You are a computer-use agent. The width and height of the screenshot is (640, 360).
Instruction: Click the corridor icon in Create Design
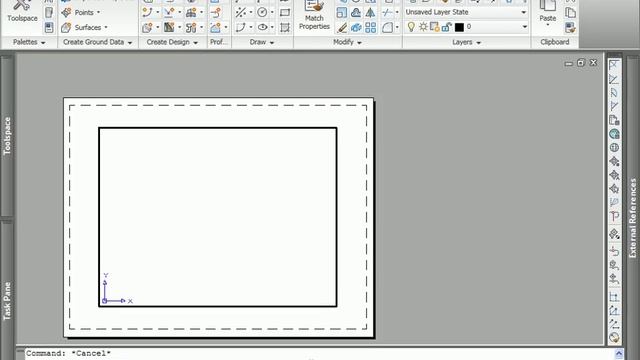pyautogui.click(x=191, y=13)
